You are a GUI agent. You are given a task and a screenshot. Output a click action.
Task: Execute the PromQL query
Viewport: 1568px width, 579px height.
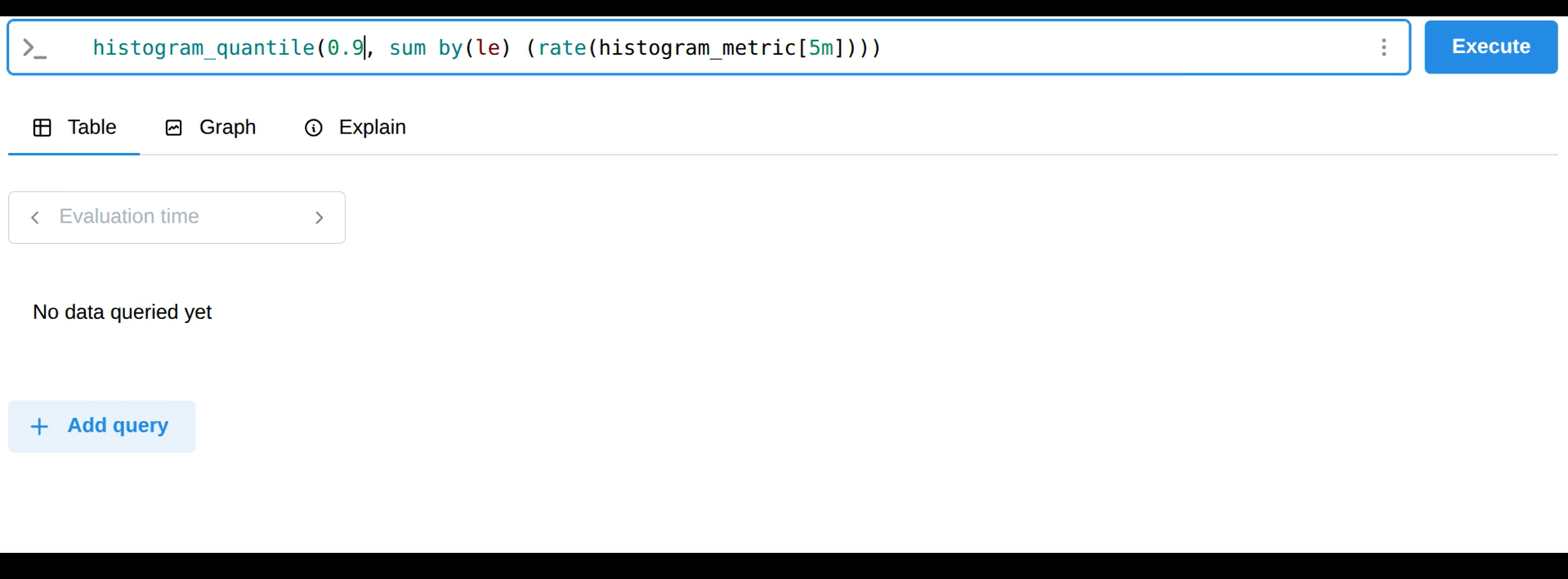coord(1490,47)
